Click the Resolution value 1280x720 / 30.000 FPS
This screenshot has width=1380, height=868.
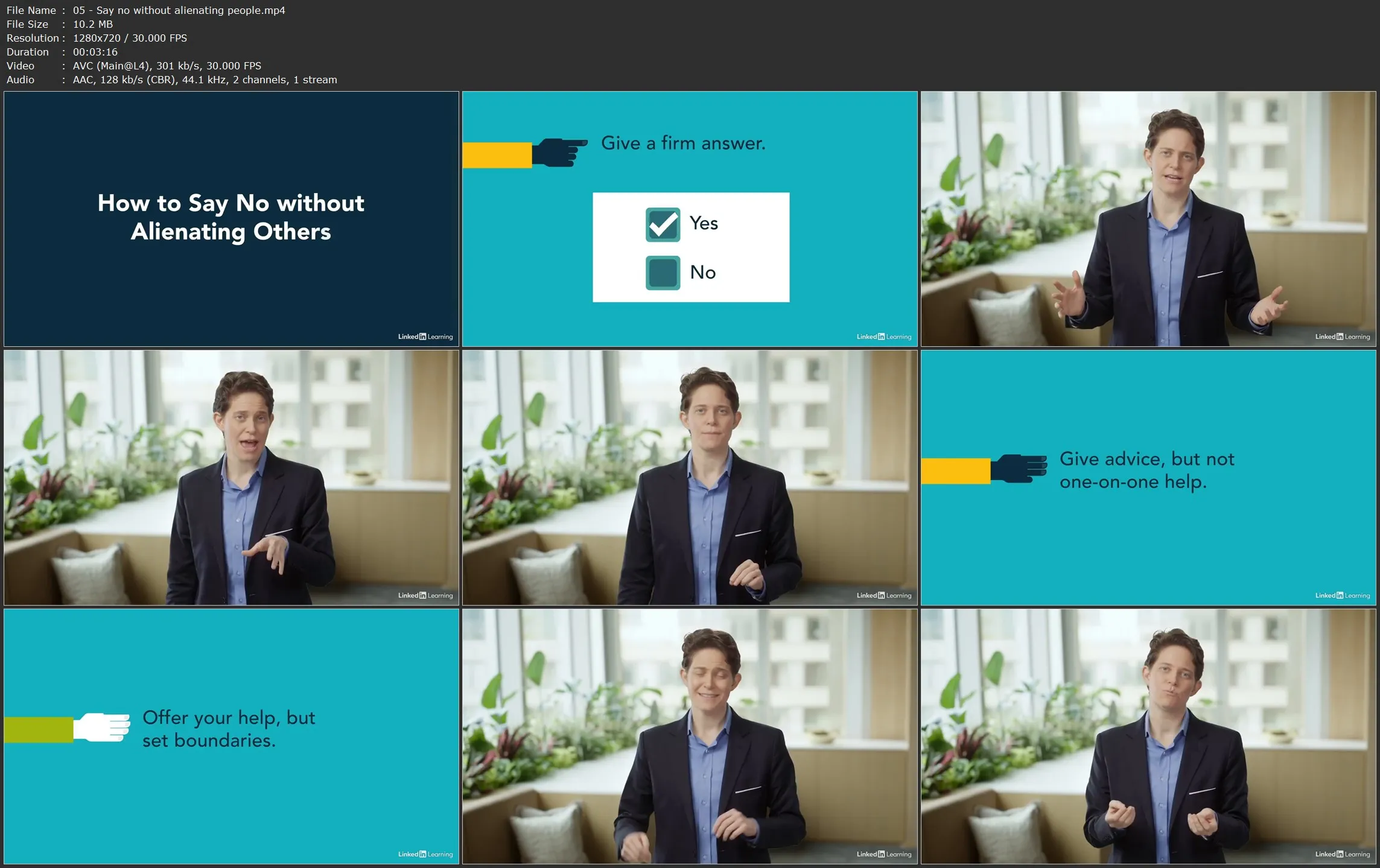130,38
